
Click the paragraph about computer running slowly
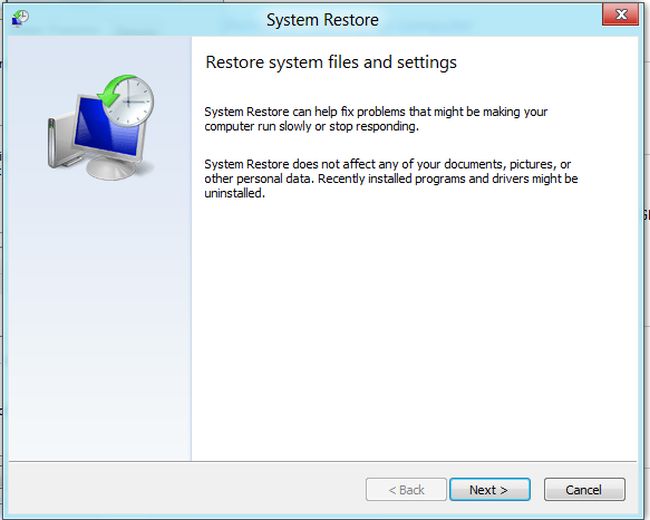[x=376, y=119]
